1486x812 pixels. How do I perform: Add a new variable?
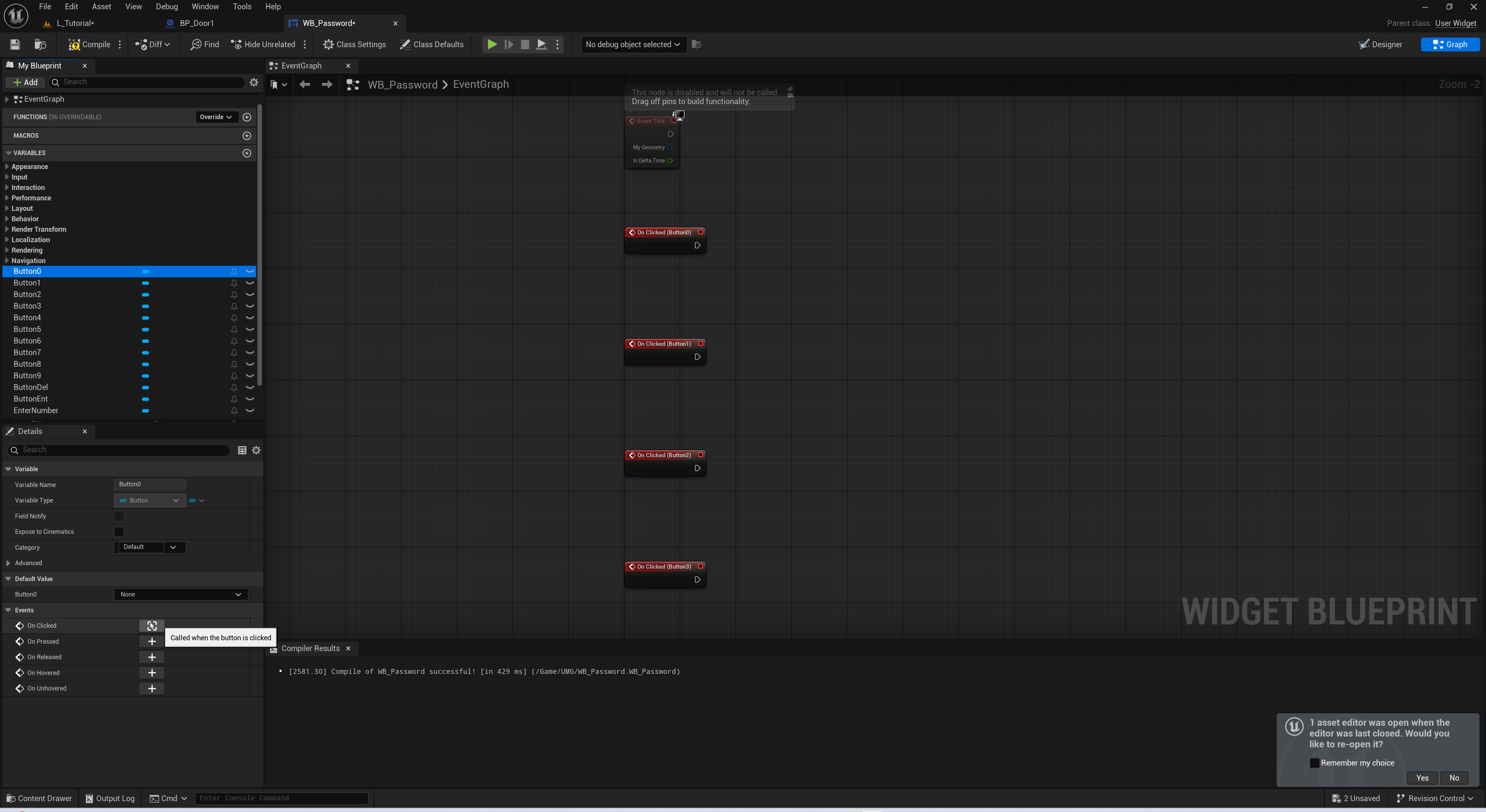[x=247, y=153]
